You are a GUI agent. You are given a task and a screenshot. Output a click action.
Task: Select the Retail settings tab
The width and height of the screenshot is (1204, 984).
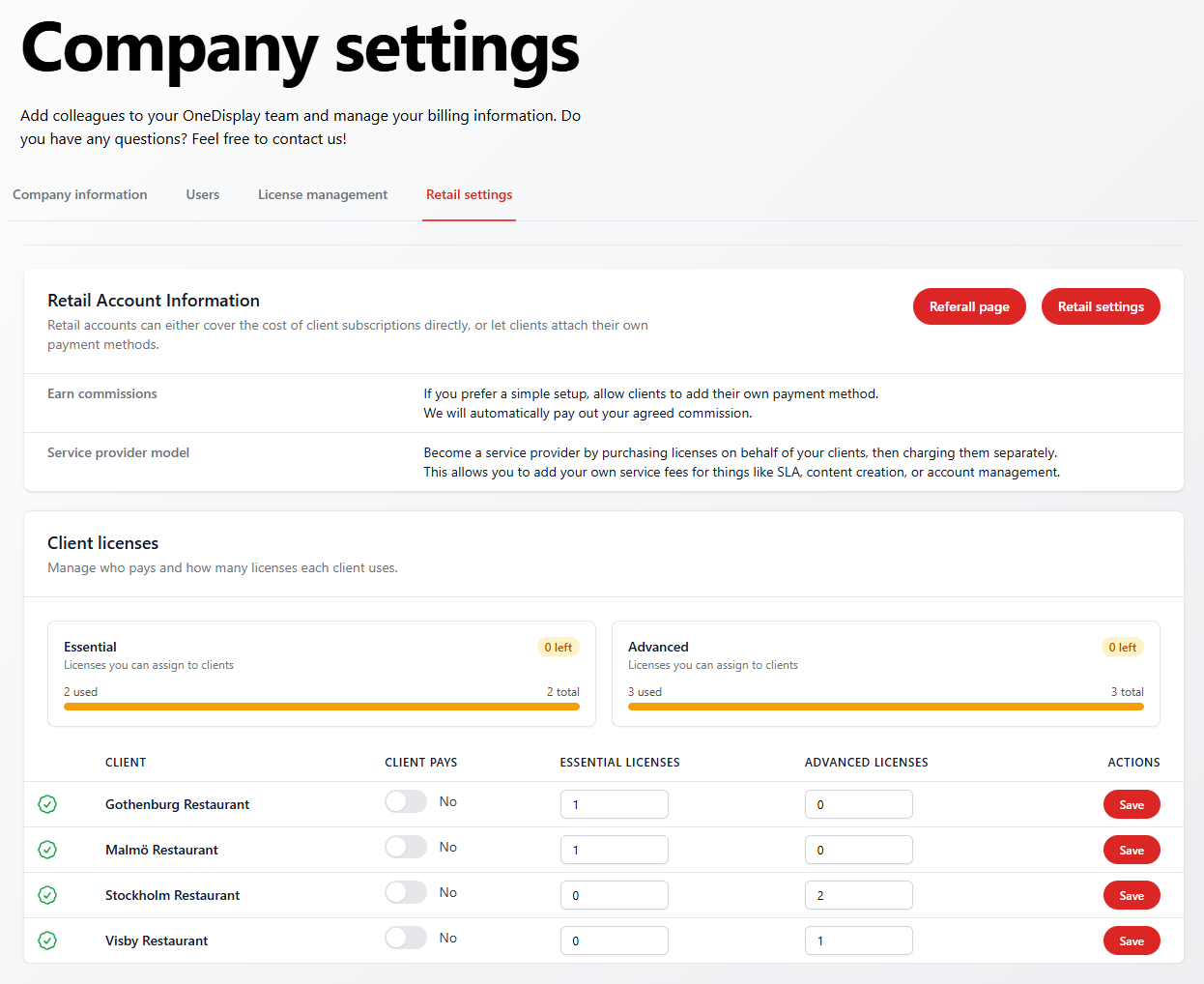tap(470, 194)
